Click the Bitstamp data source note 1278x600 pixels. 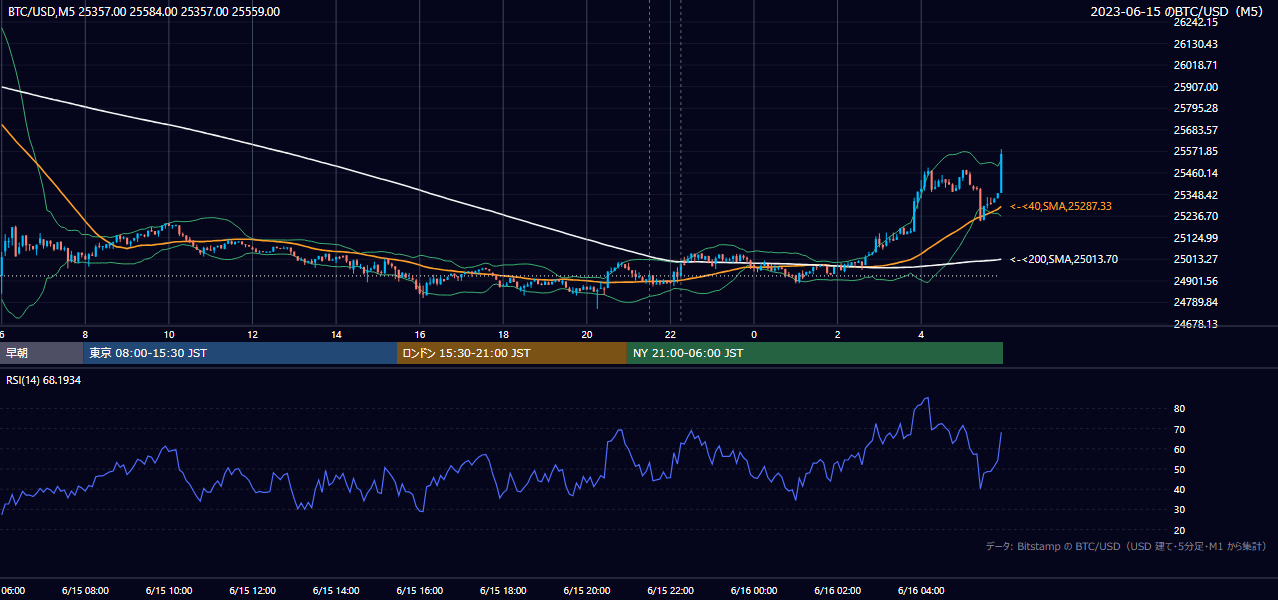click(1126, 546)
